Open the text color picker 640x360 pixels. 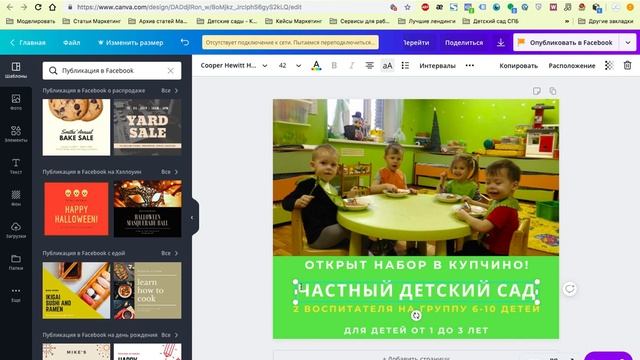(x=316, y=65)
